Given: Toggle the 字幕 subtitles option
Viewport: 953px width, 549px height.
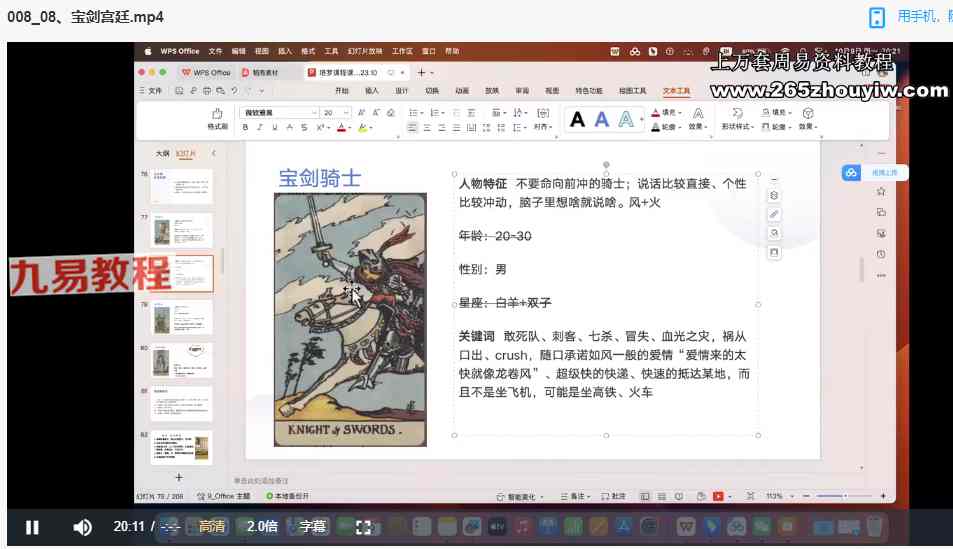Looking at the screenshot, I should click(x=312, y=527).
